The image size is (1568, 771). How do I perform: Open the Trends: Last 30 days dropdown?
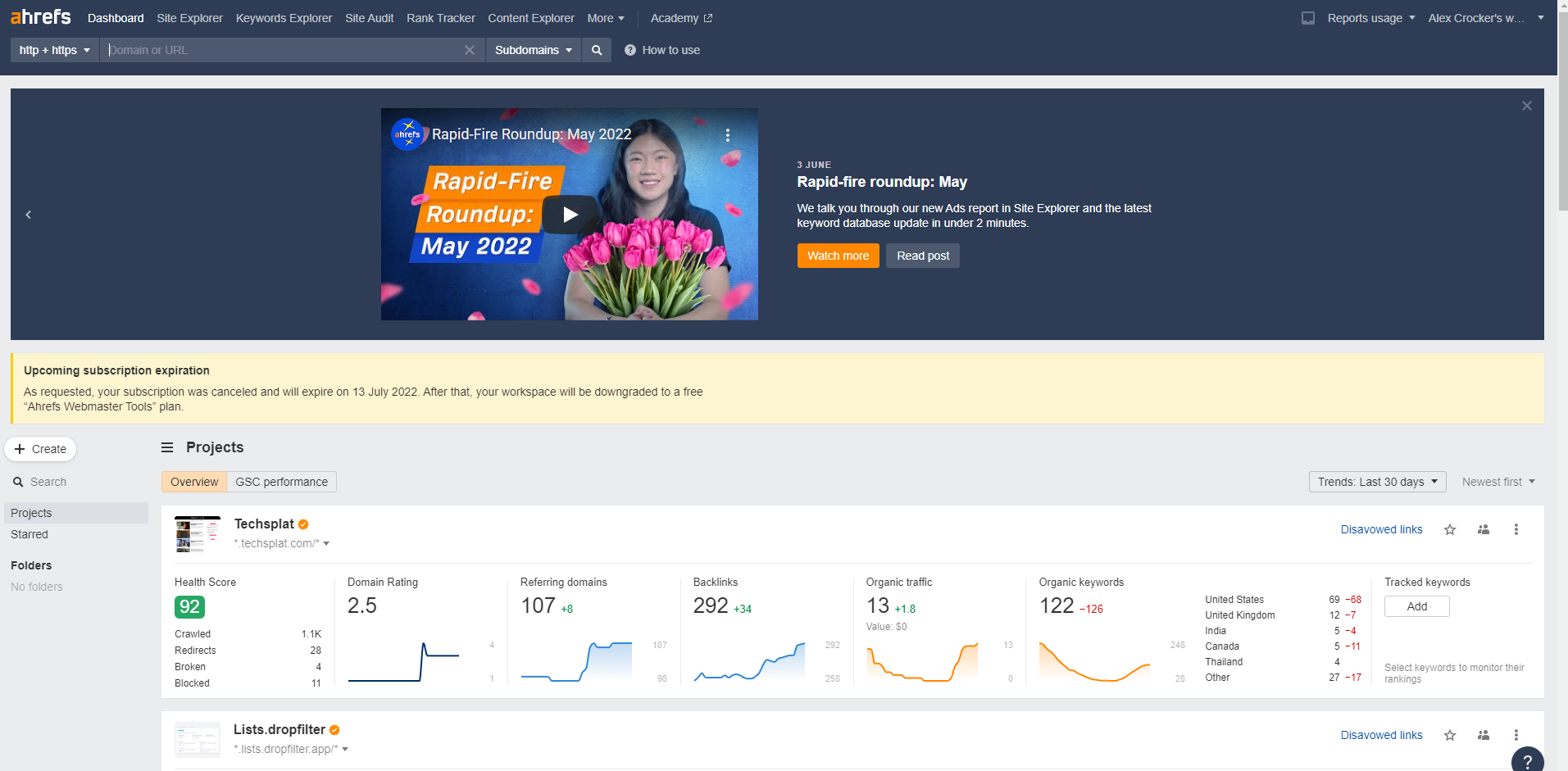(x=1377, y=482)
